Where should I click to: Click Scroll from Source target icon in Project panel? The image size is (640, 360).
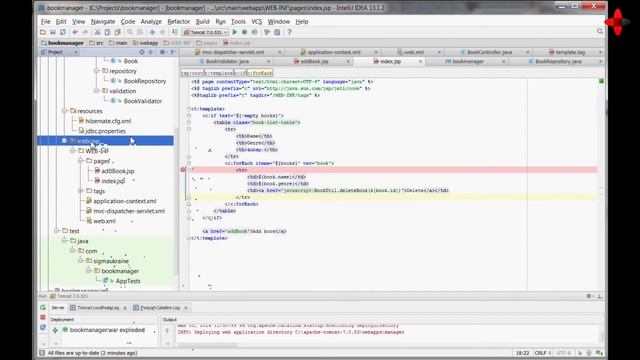tap(142, 52)
